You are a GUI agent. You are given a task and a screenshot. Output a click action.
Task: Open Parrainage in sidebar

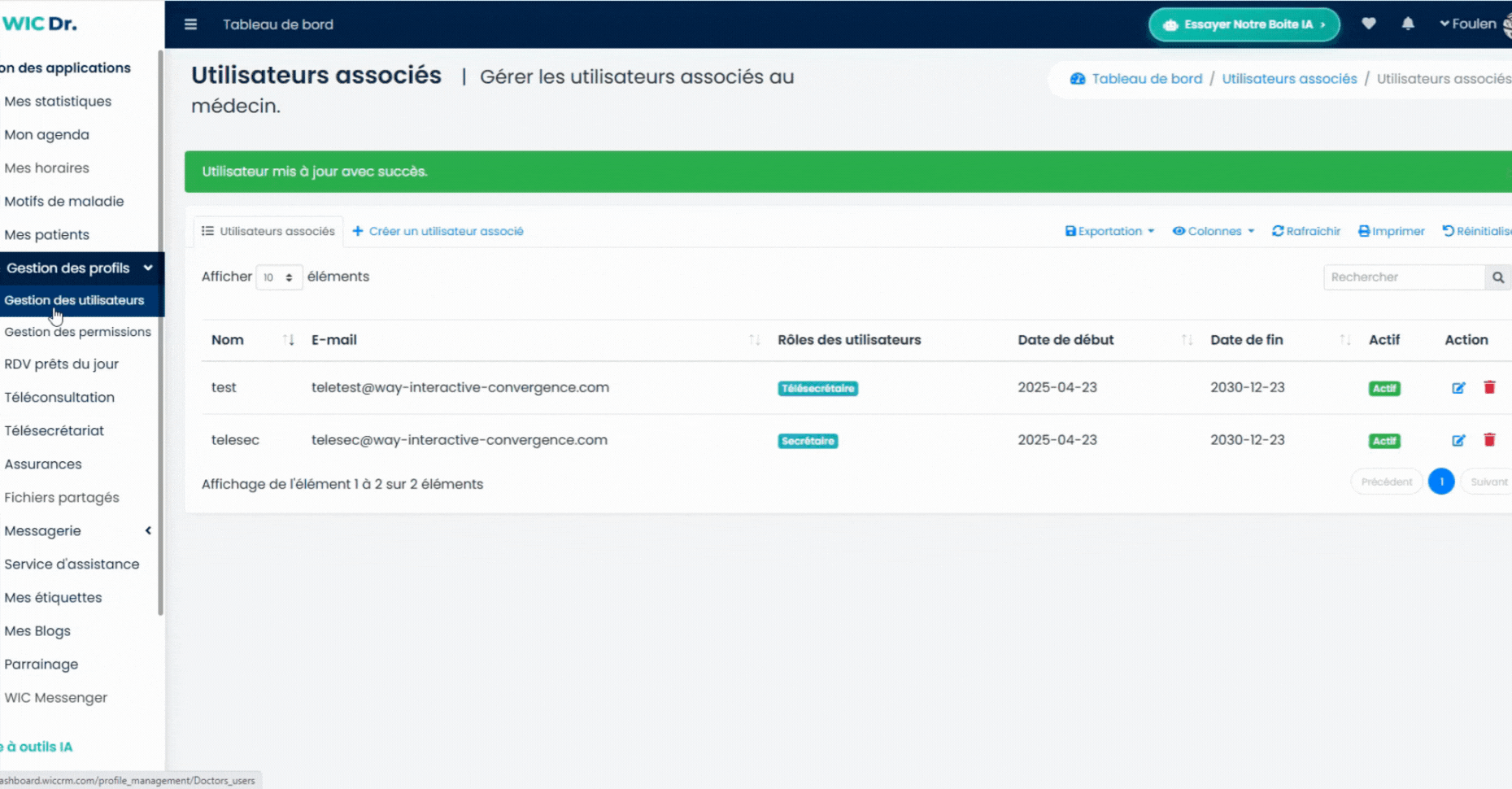[x=41, y=664]
